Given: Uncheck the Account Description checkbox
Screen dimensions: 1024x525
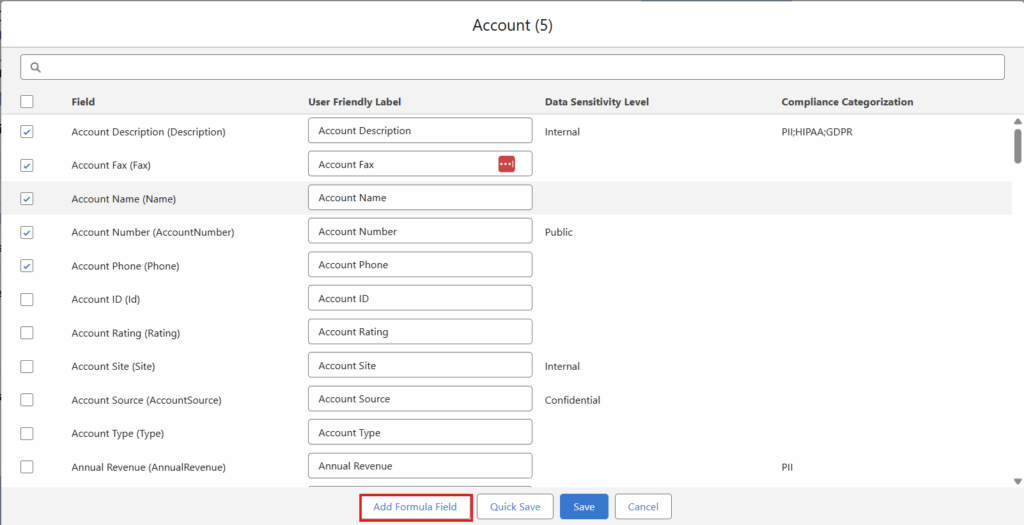Looking at the screenshot, I should coord(27,132).
